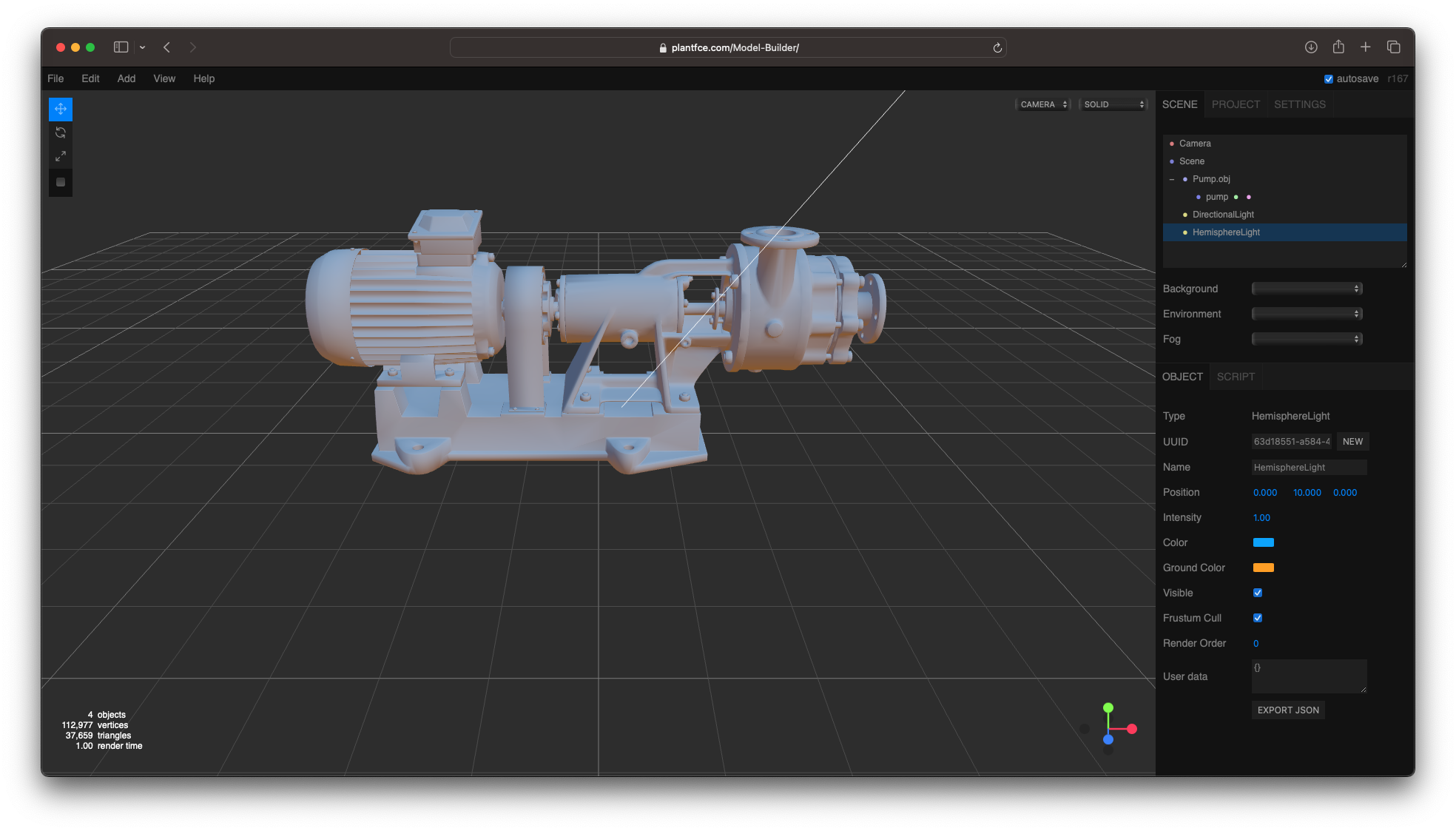
Task: Toggle the local space square button
Action: (61, 182)
